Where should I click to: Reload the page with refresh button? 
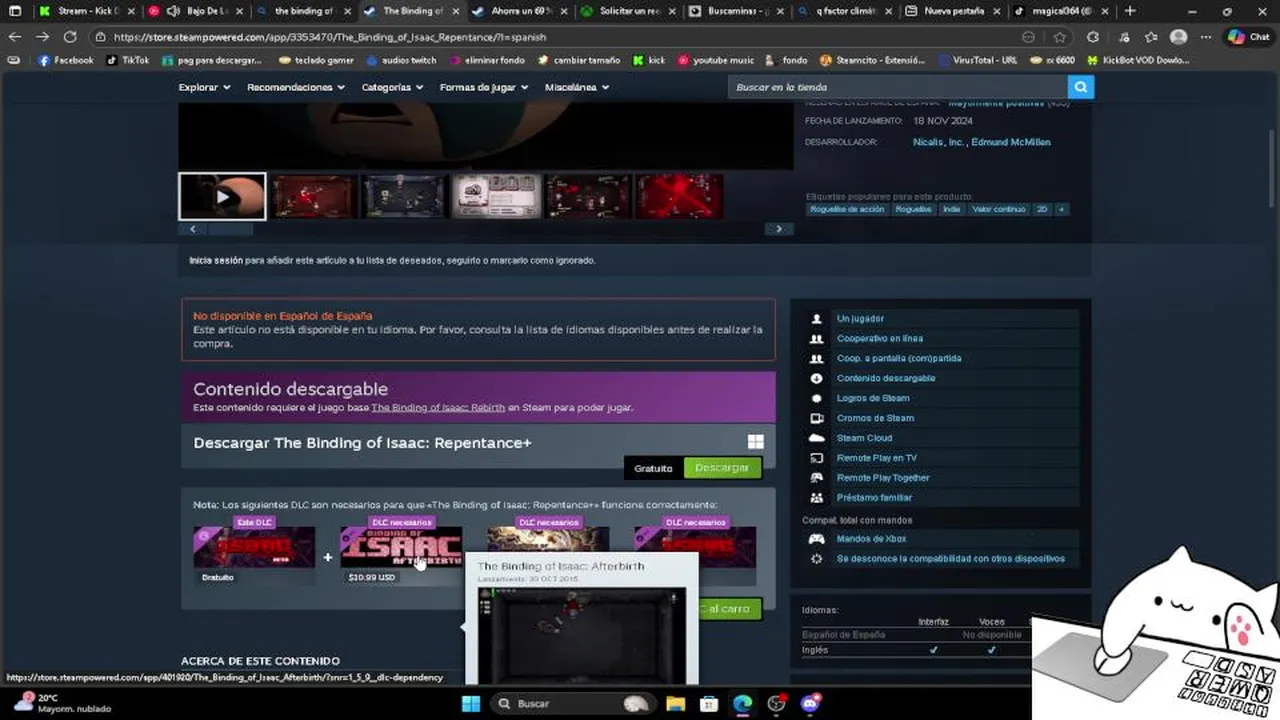click(70, 37)
